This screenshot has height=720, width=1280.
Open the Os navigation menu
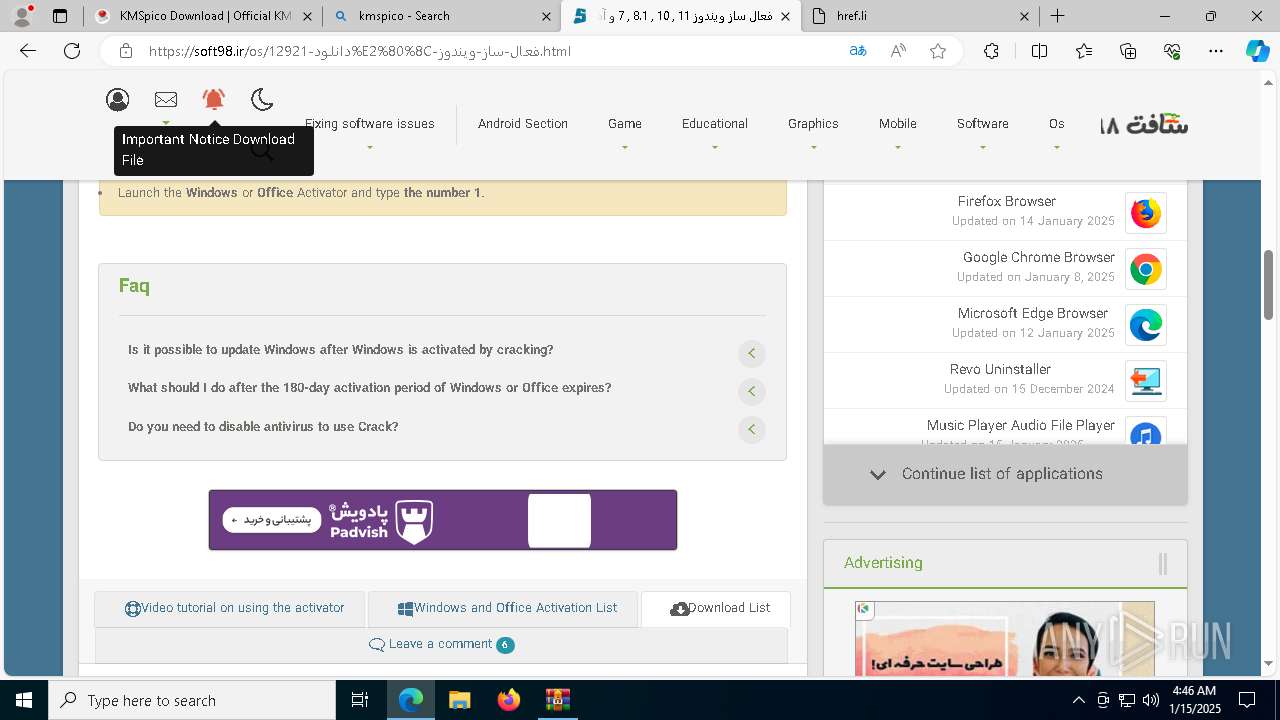coord(1057,124)
